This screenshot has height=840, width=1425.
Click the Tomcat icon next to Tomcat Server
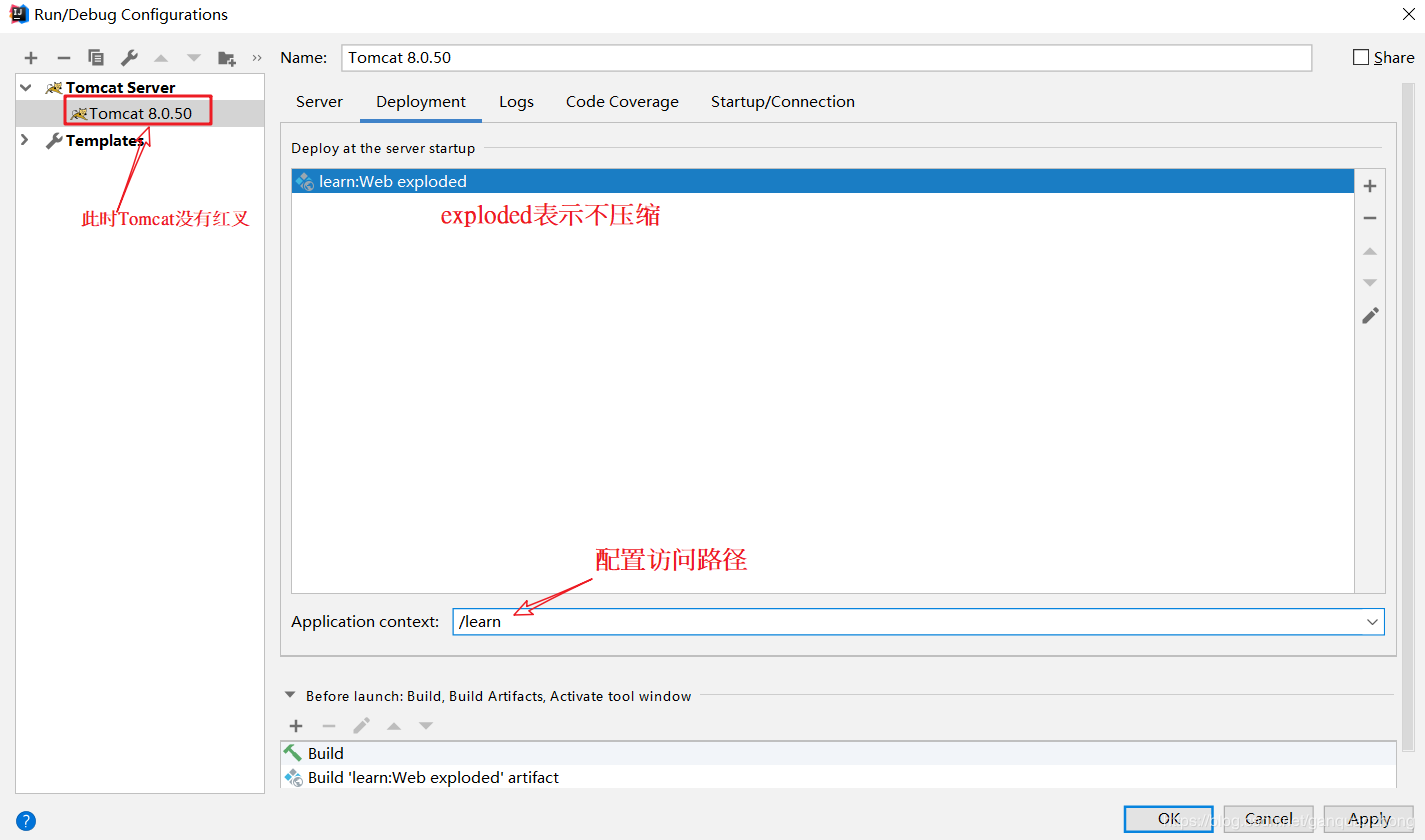click(x=54, y=88)
